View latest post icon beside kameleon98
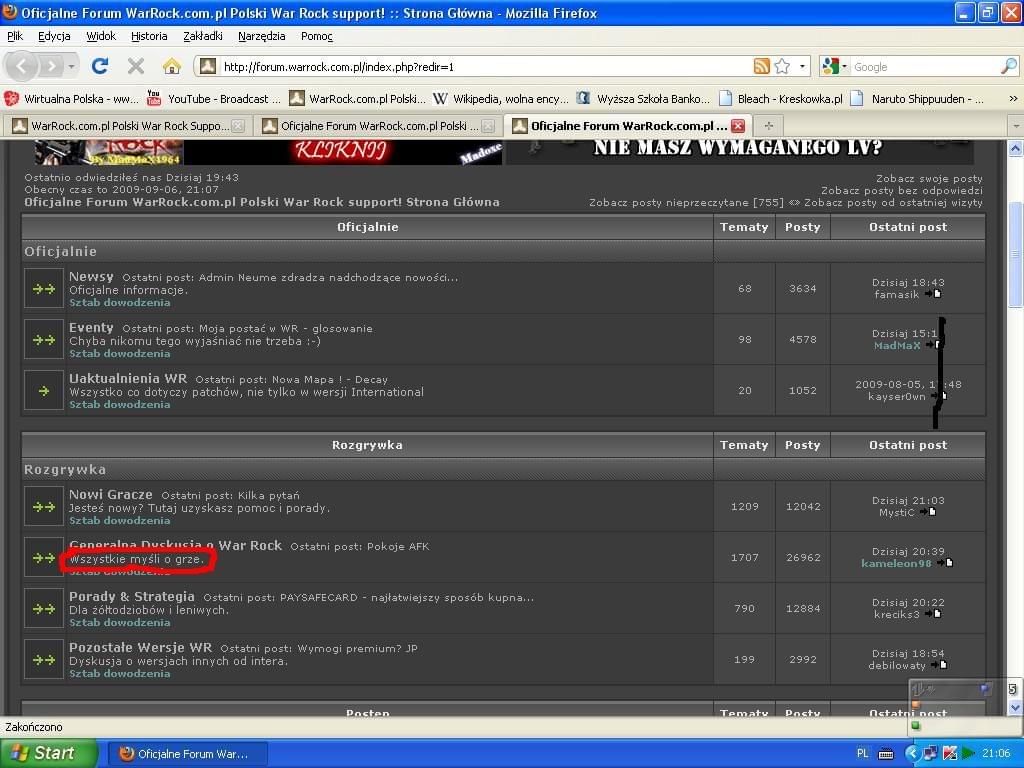The width and height of the screenshot is (1024, 768). coord(945,563)
